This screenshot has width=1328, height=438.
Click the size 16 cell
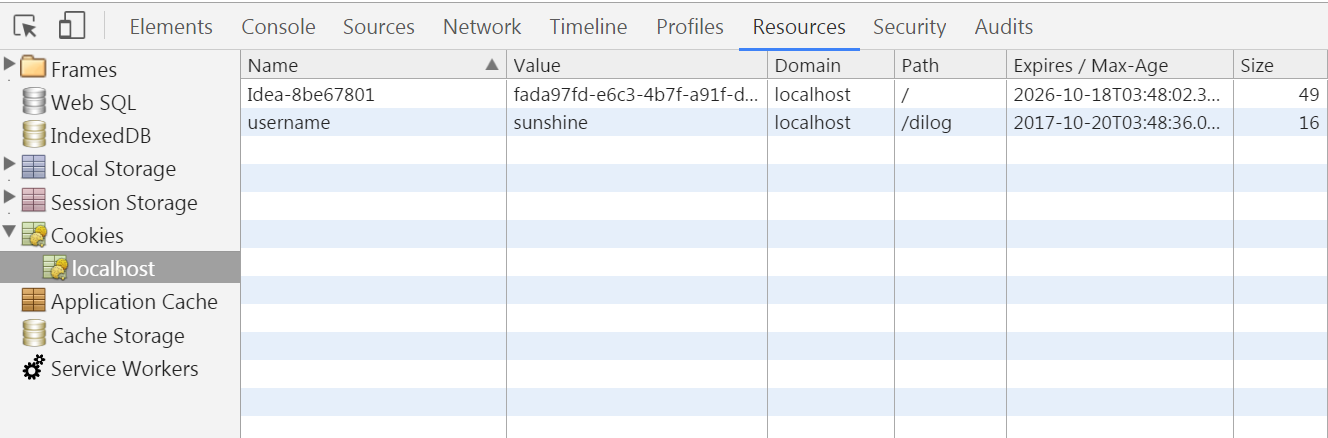point(1280,122)
